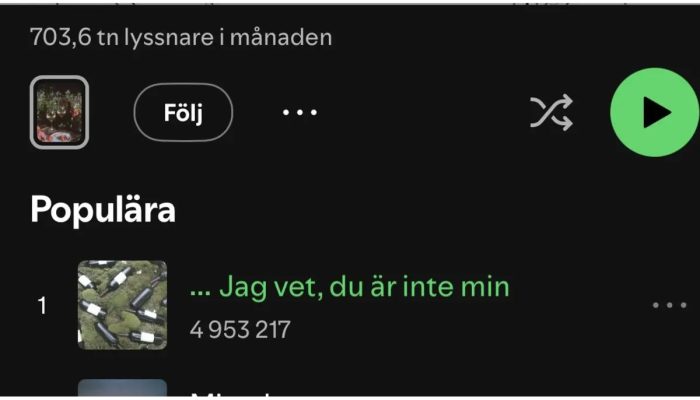
Task: Open the second track's partially visible cover art
Action: click(122, 388)
